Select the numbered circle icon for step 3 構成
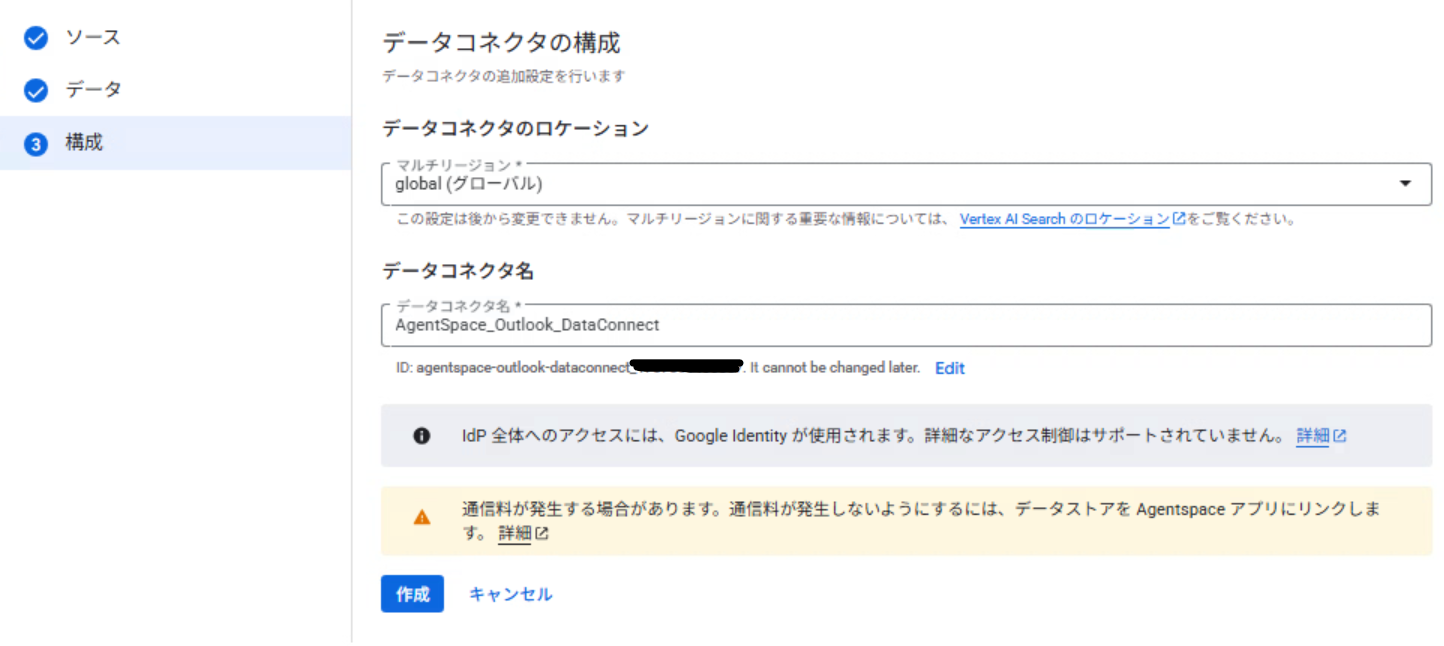Viewport: 1444px width, 646px height. click(36, 142)
